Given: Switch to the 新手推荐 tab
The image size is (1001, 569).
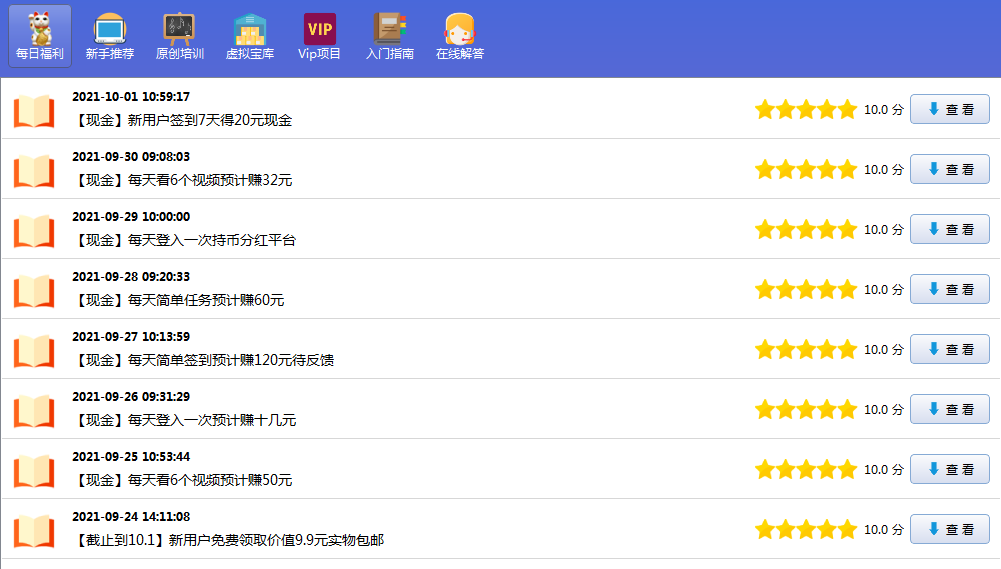Looking at the screenshot, I should click(x=110, y=36).
